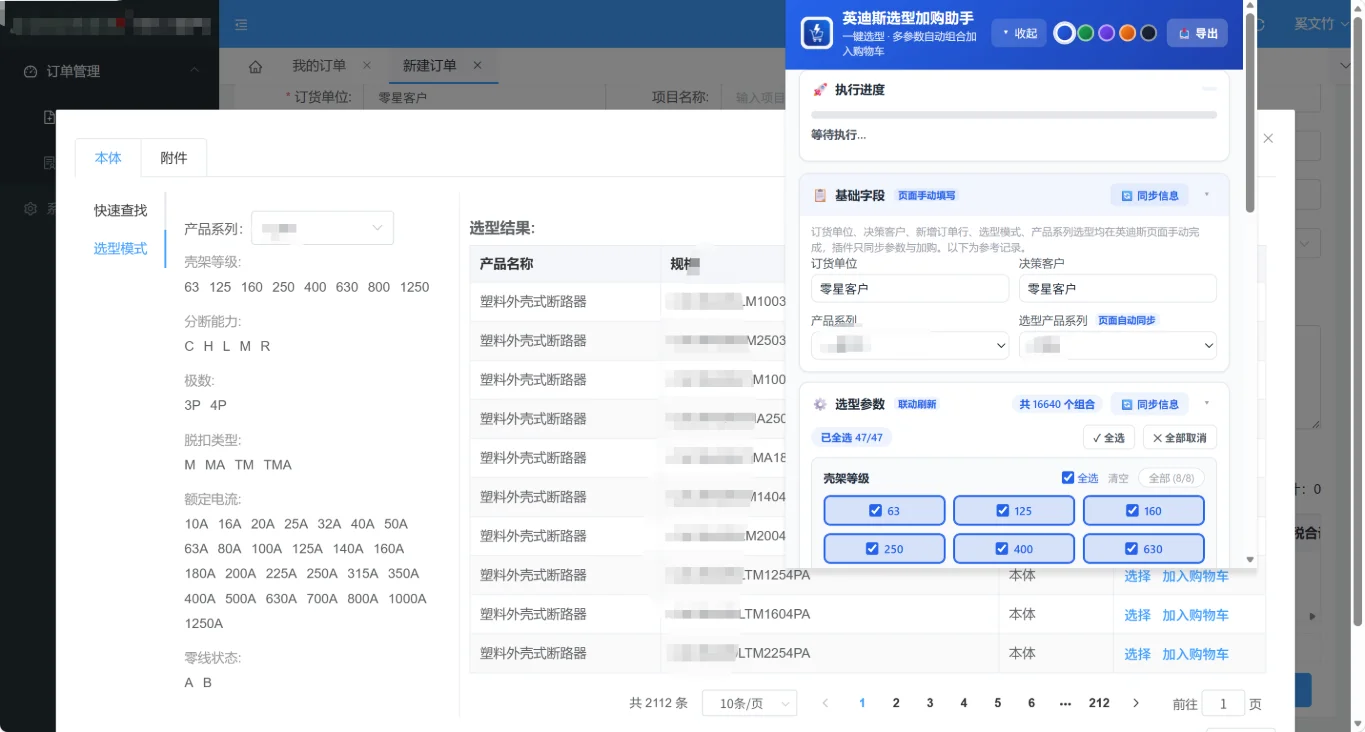Open the assistant panel 产品系列 select
Viewport: 1365px width, 732px height.
tap(910, 345)
